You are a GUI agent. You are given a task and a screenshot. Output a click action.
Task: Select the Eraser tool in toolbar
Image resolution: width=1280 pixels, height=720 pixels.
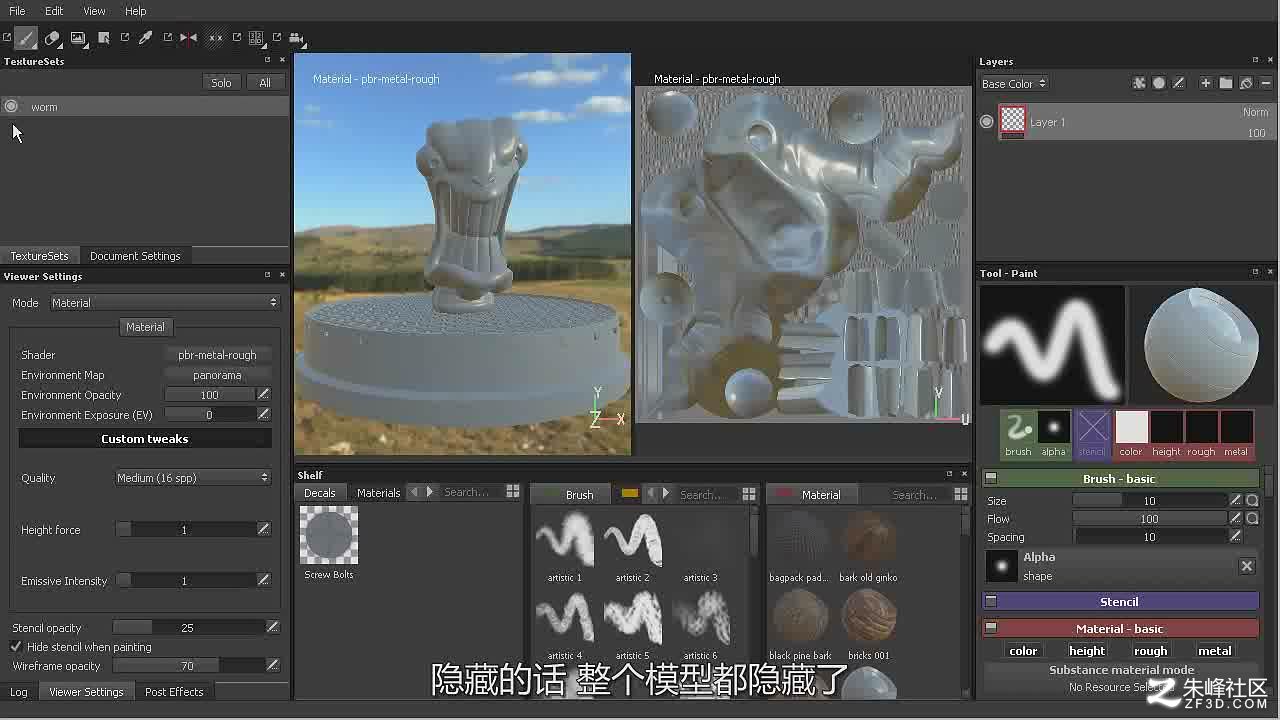[x=52, y=38]
